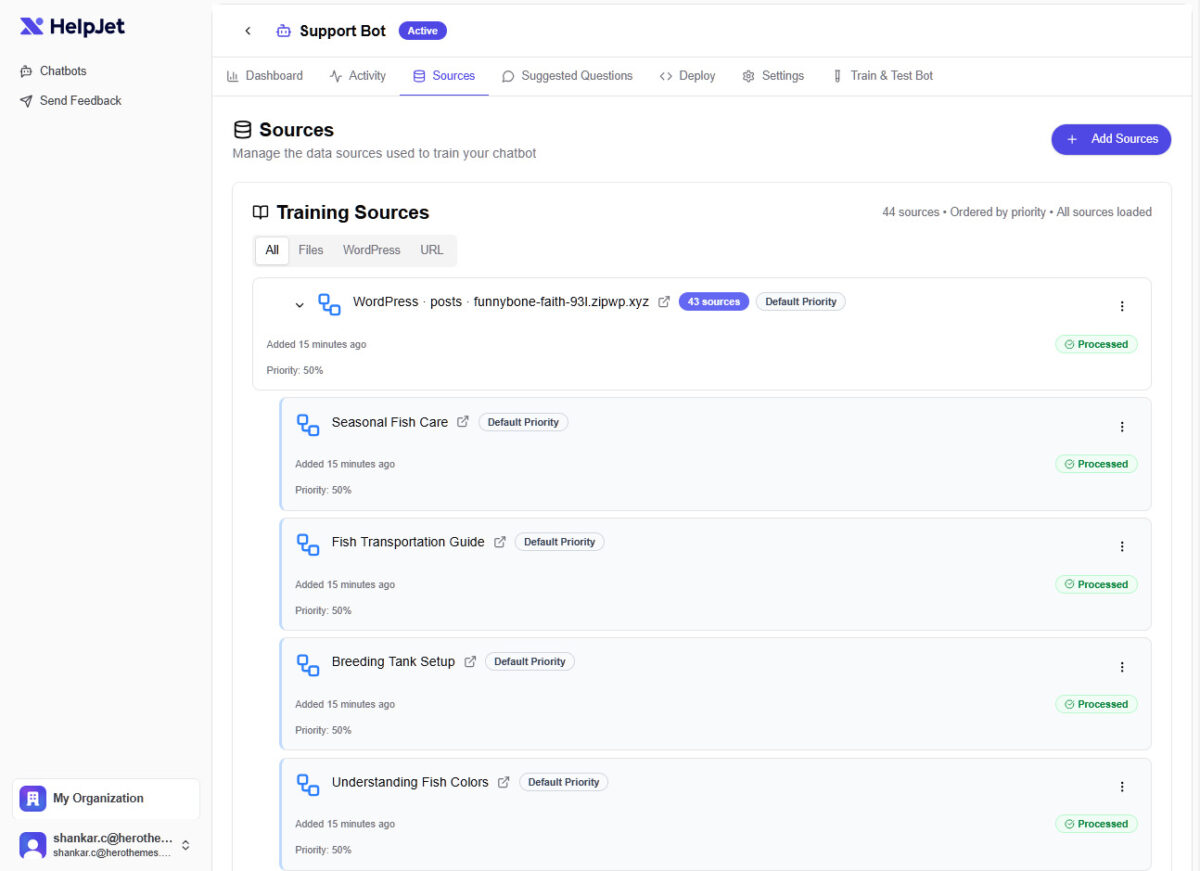Switch to the Dashboard tab
1200x871 pixels.
(x=265, y=76)
